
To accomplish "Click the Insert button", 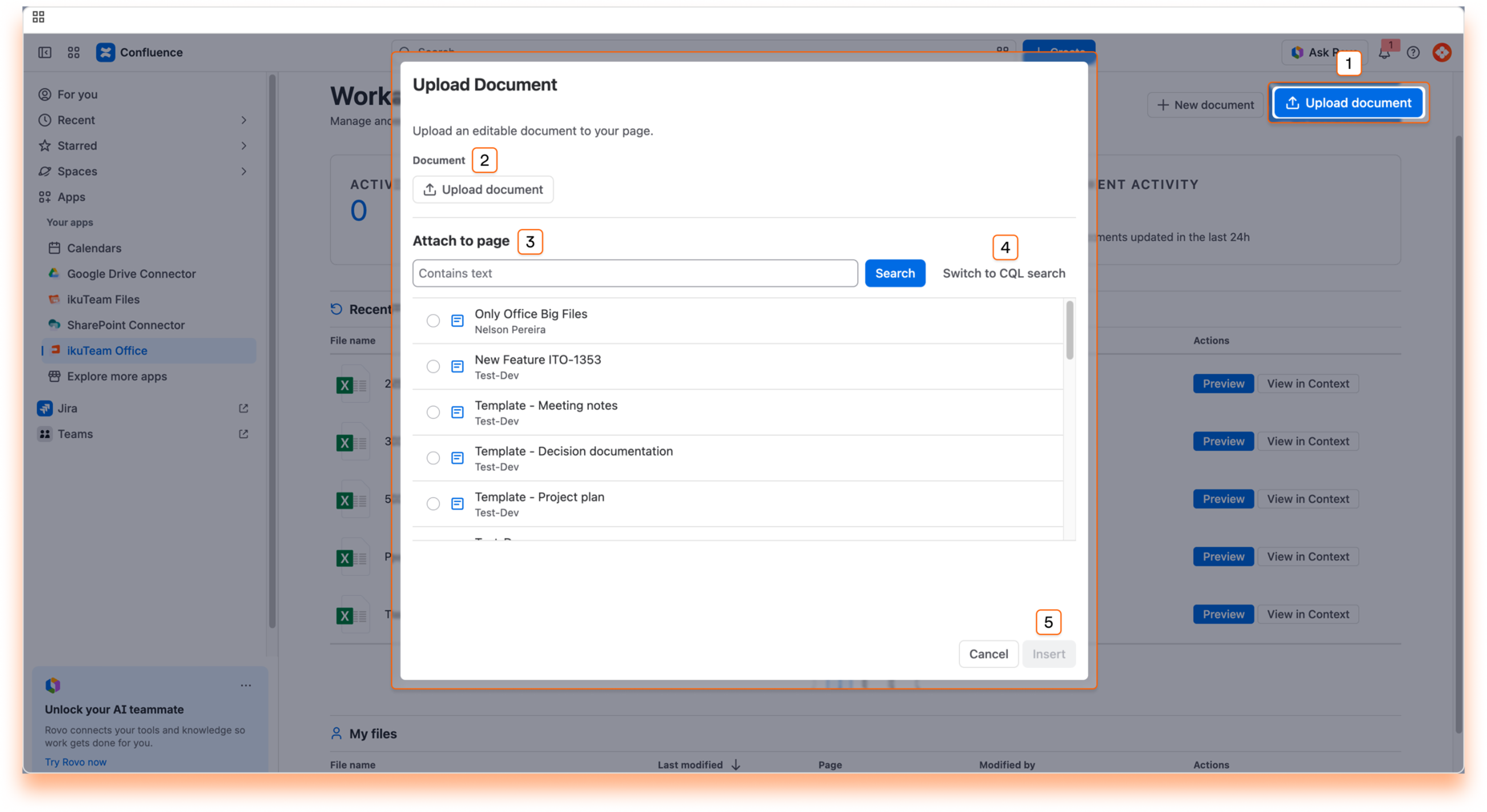I will point(1049,654).
